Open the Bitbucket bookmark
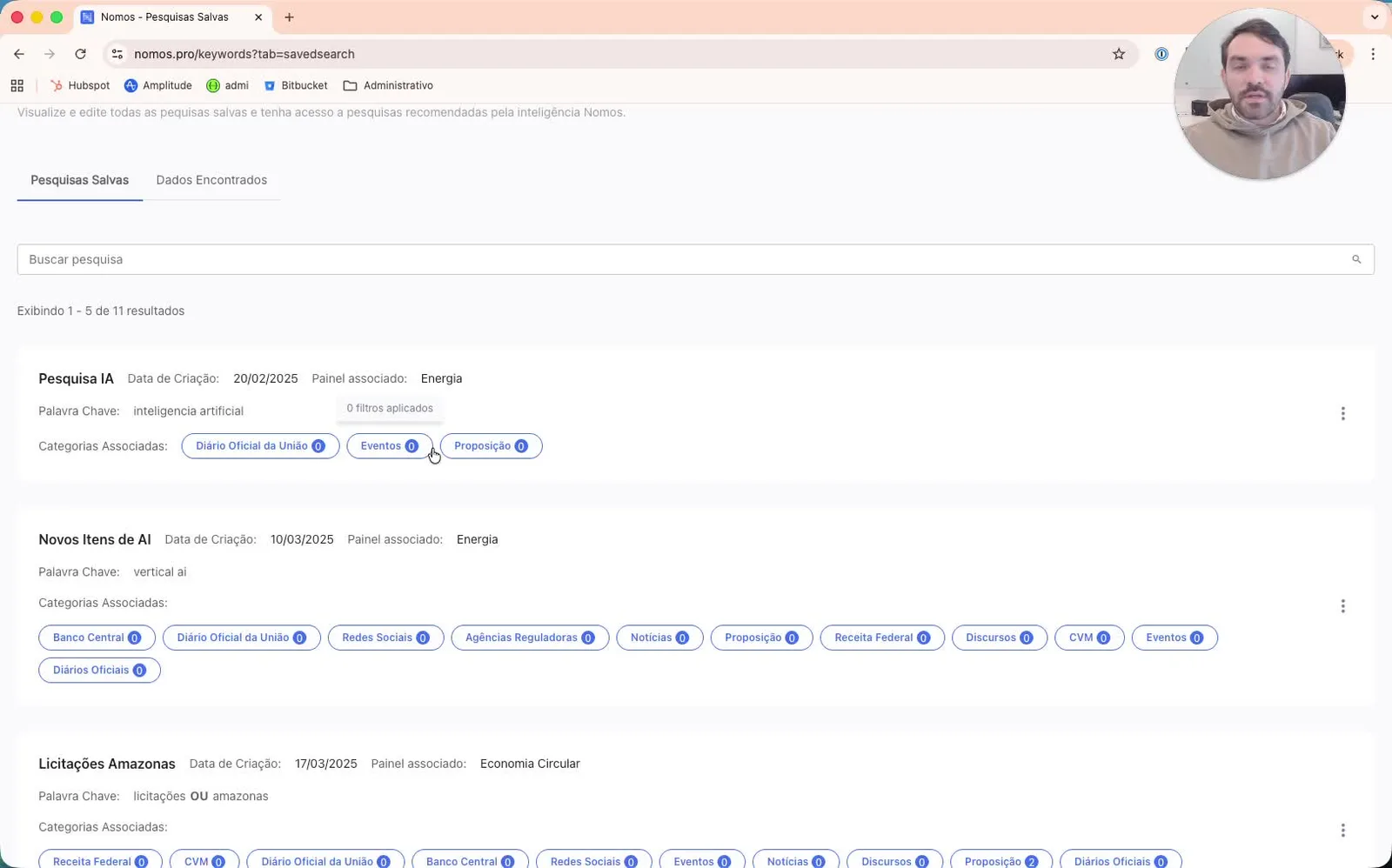The height and width of the screenshot is (868, 1392). coord(296,85)
